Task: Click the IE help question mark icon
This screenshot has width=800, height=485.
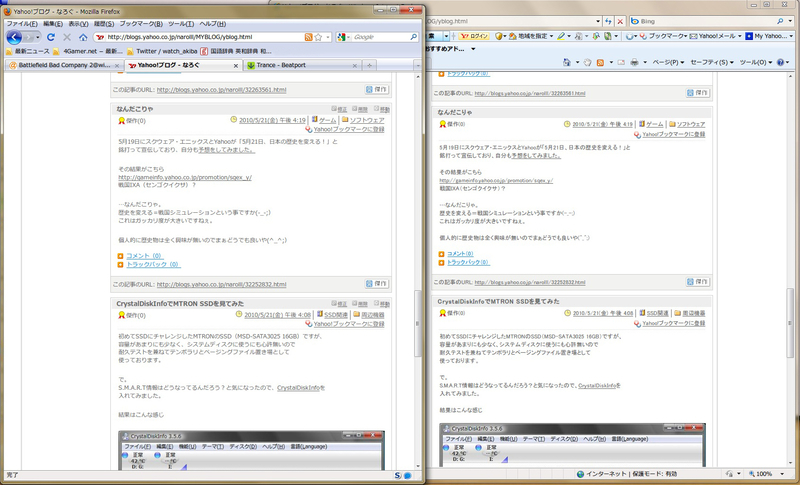Action: tap(780, 62)
